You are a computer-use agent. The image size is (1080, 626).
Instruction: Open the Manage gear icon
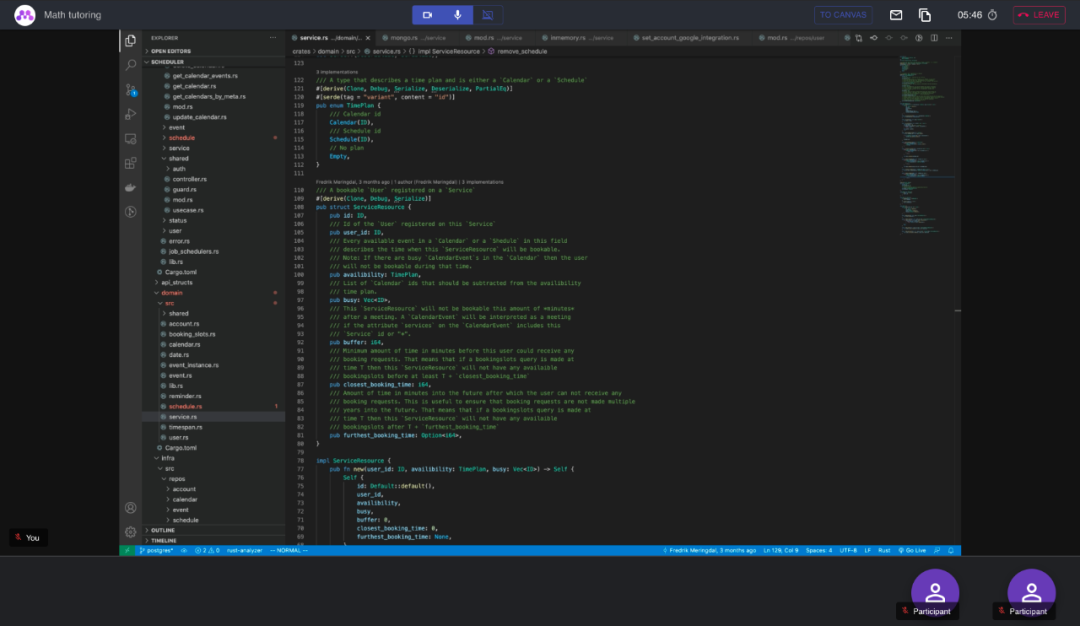[x=130, y=532]
